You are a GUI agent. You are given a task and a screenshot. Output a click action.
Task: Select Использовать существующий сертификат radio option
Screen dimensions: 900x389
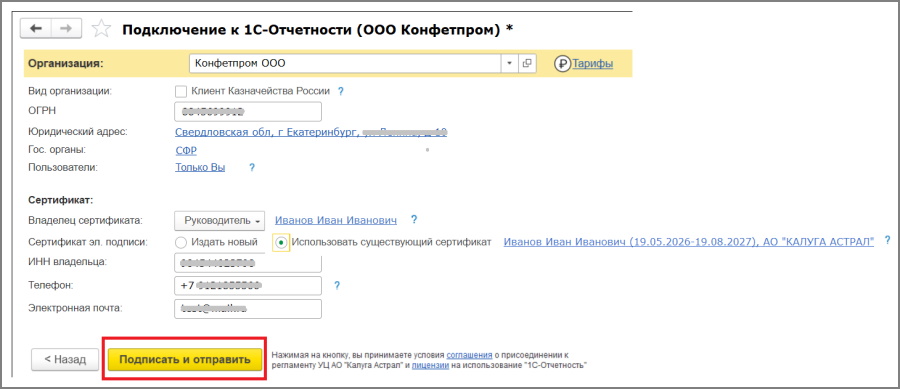point(281,242)
